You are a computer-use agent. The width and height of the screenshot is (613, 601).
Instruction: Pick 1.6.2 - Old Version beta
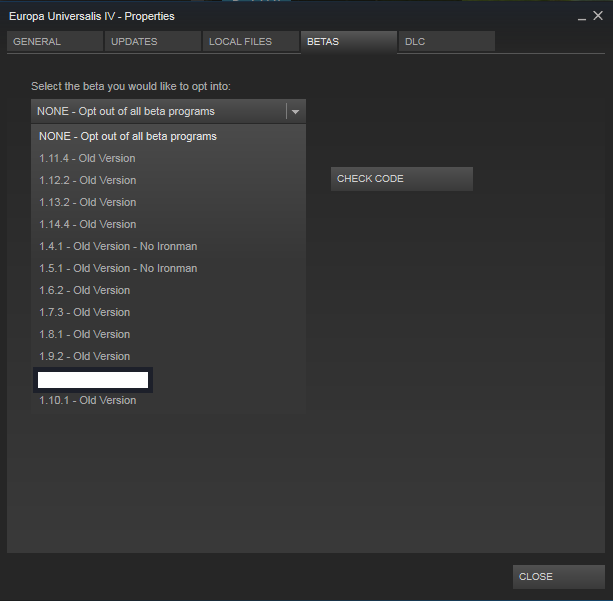(168, 290)
